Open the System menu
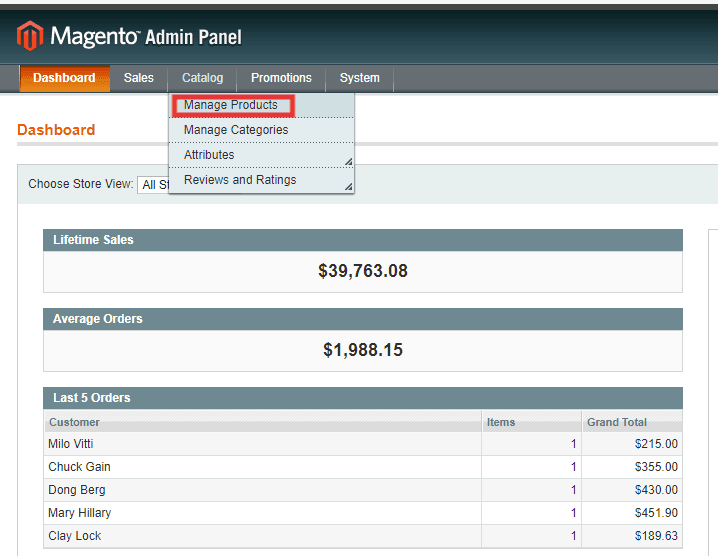The image size is (718, 556). 359,78
